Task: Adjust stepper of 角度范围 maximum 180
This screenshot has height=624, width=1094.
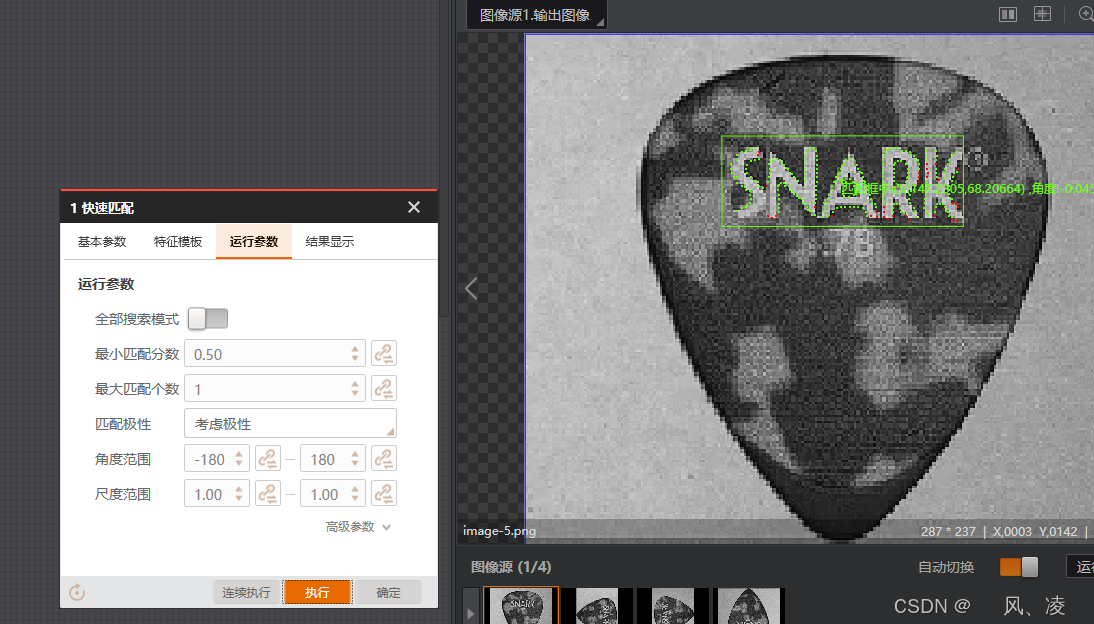Action: (355, 459)
